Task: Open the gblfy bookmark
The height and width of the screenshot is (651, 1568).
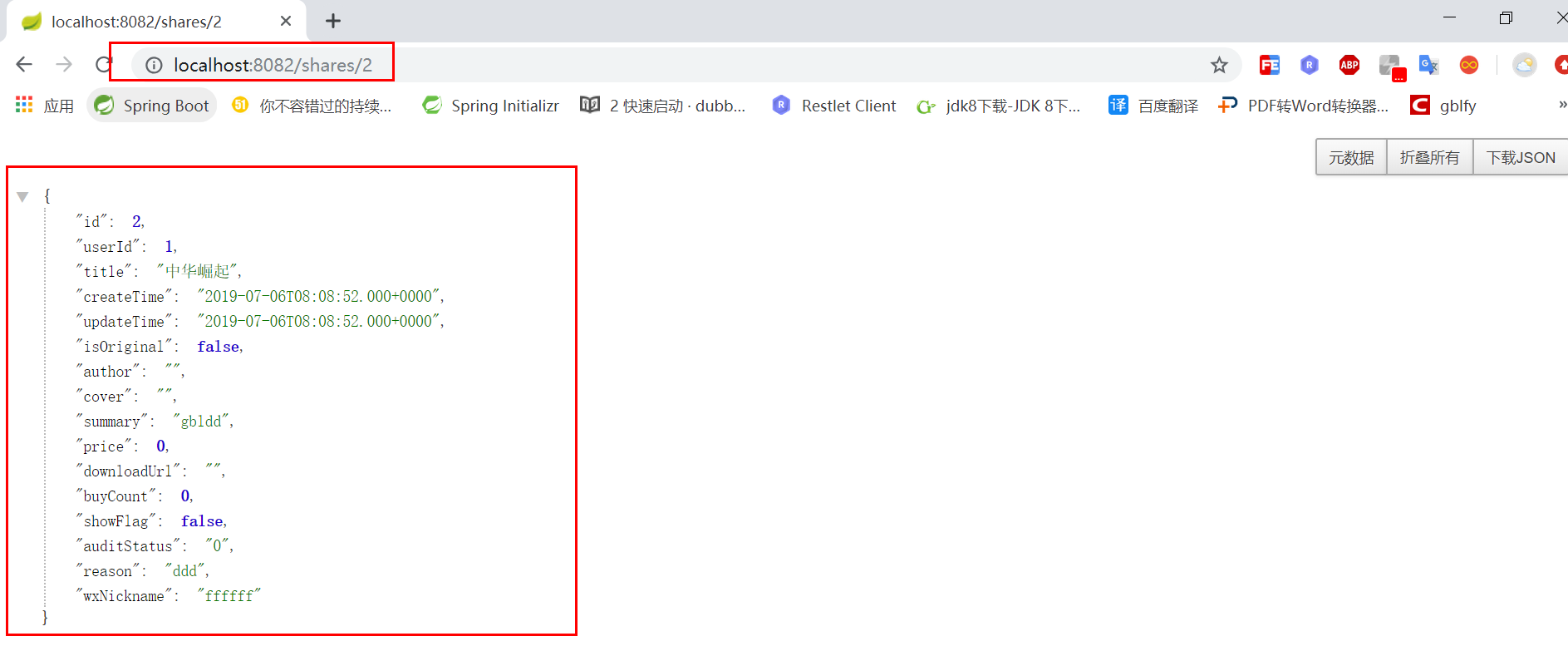Action: (x=1443, y=106)
